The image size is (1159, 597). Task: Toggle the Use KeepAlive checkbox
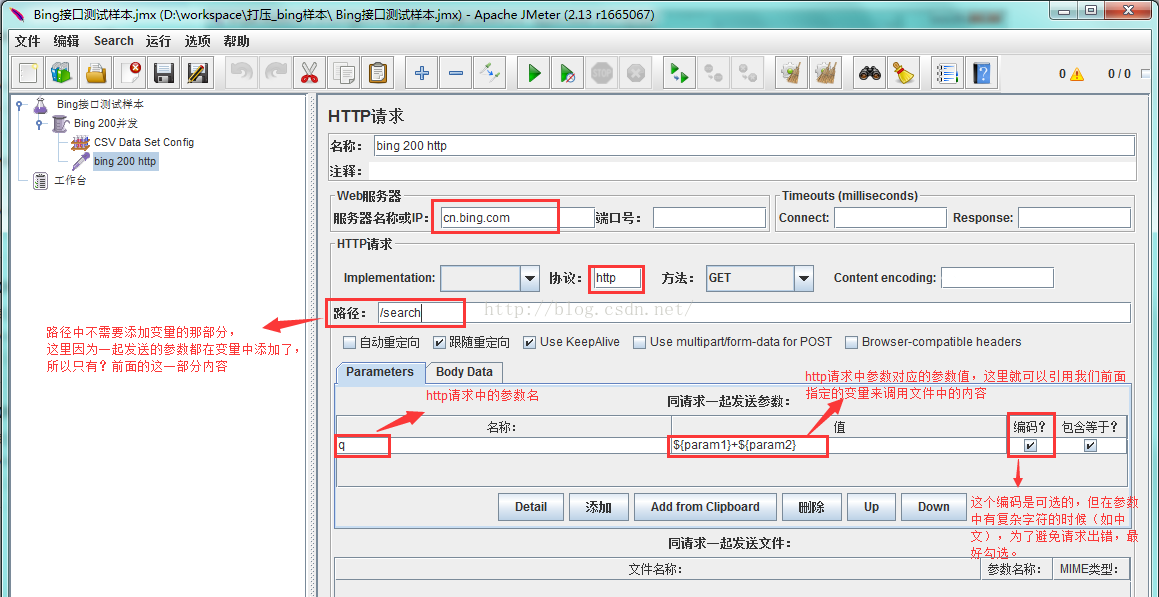pyautogui.click(x=529, y=343)
